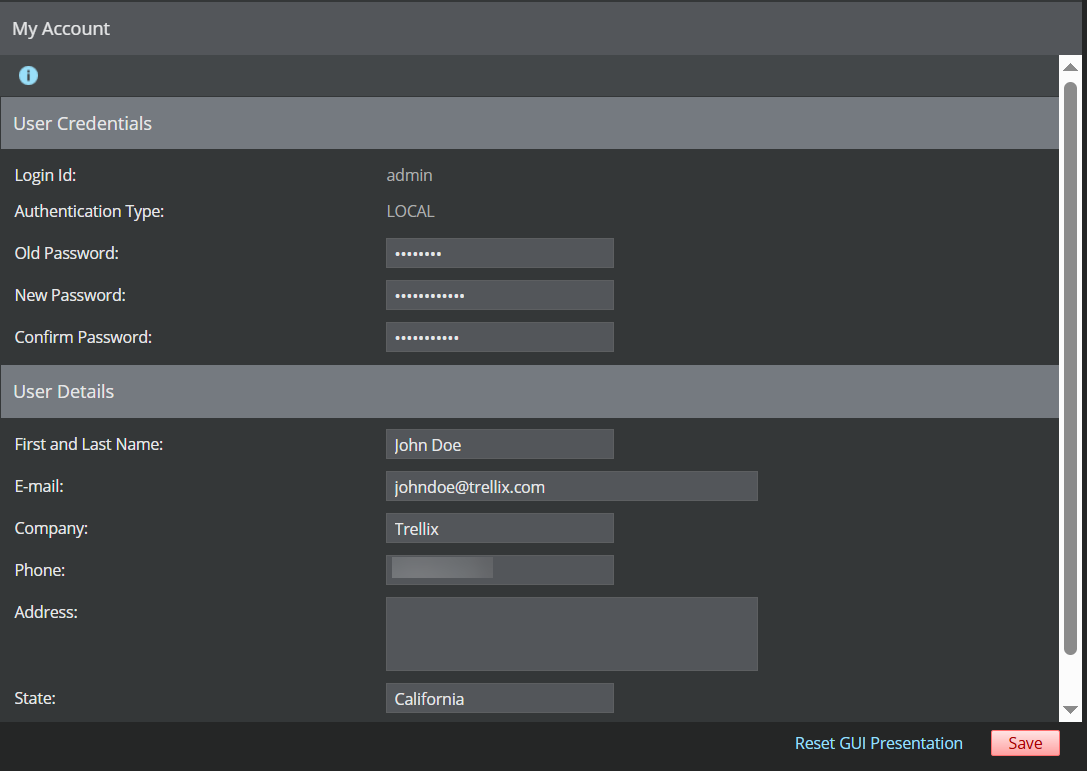Edit the First and Last Name field
The height and width of the screenshot is (771, 1087).
[x=500, y=444]
